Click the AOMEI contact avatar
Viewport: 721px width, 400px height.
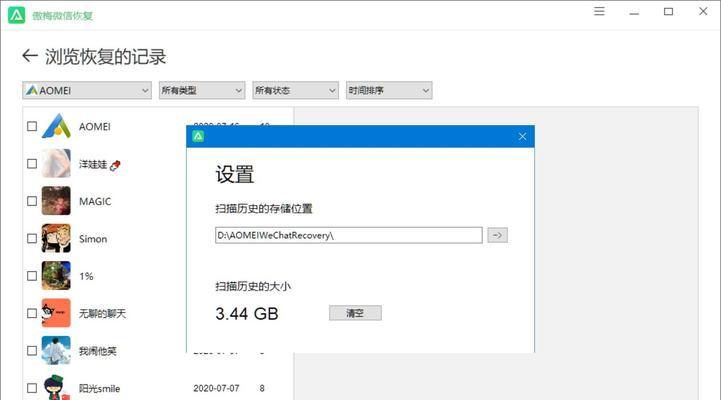pos(56,126)
